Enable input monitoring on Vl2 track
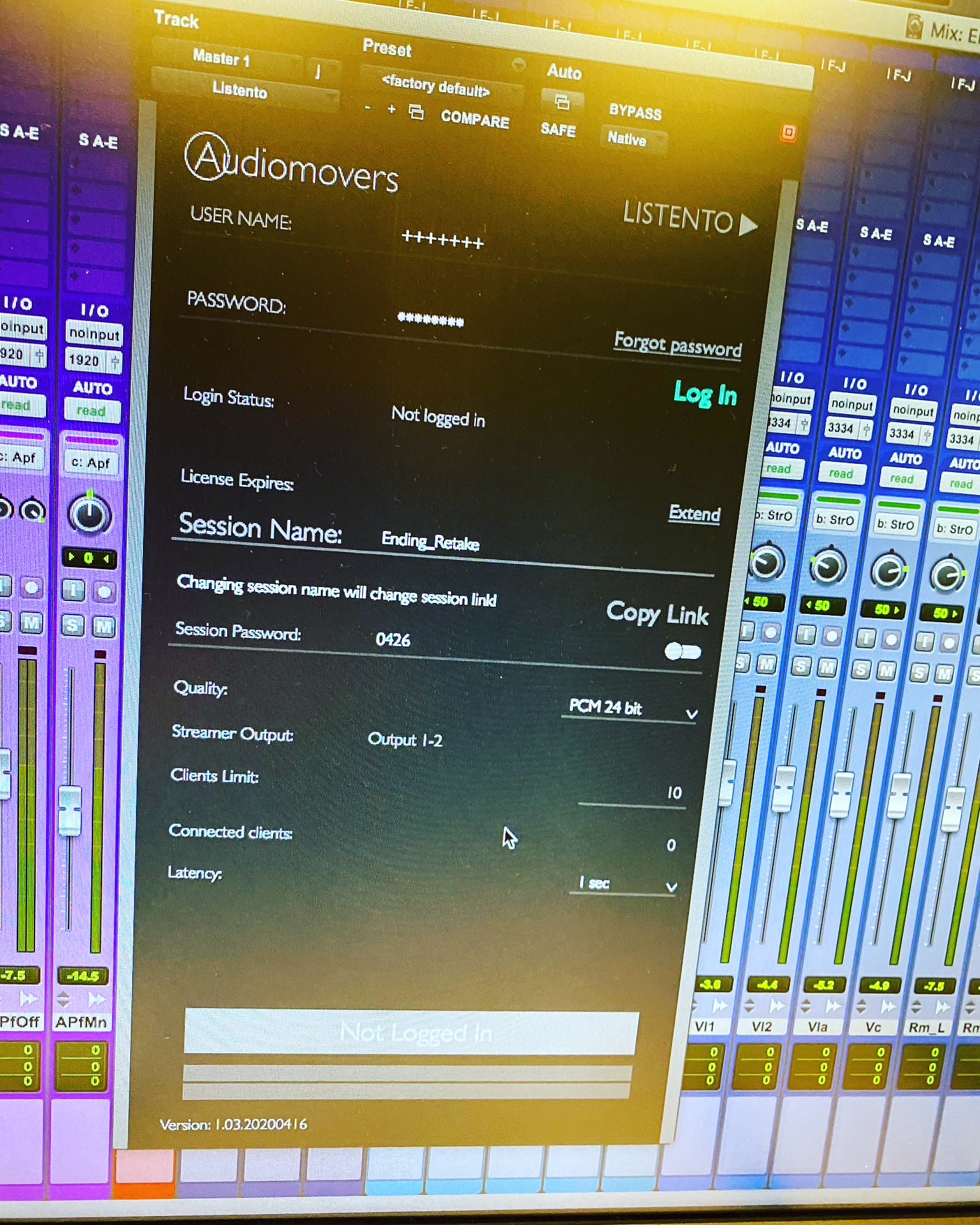This screenshot has height=1225, width=980. pyautogui.click(x=806, y=634)
